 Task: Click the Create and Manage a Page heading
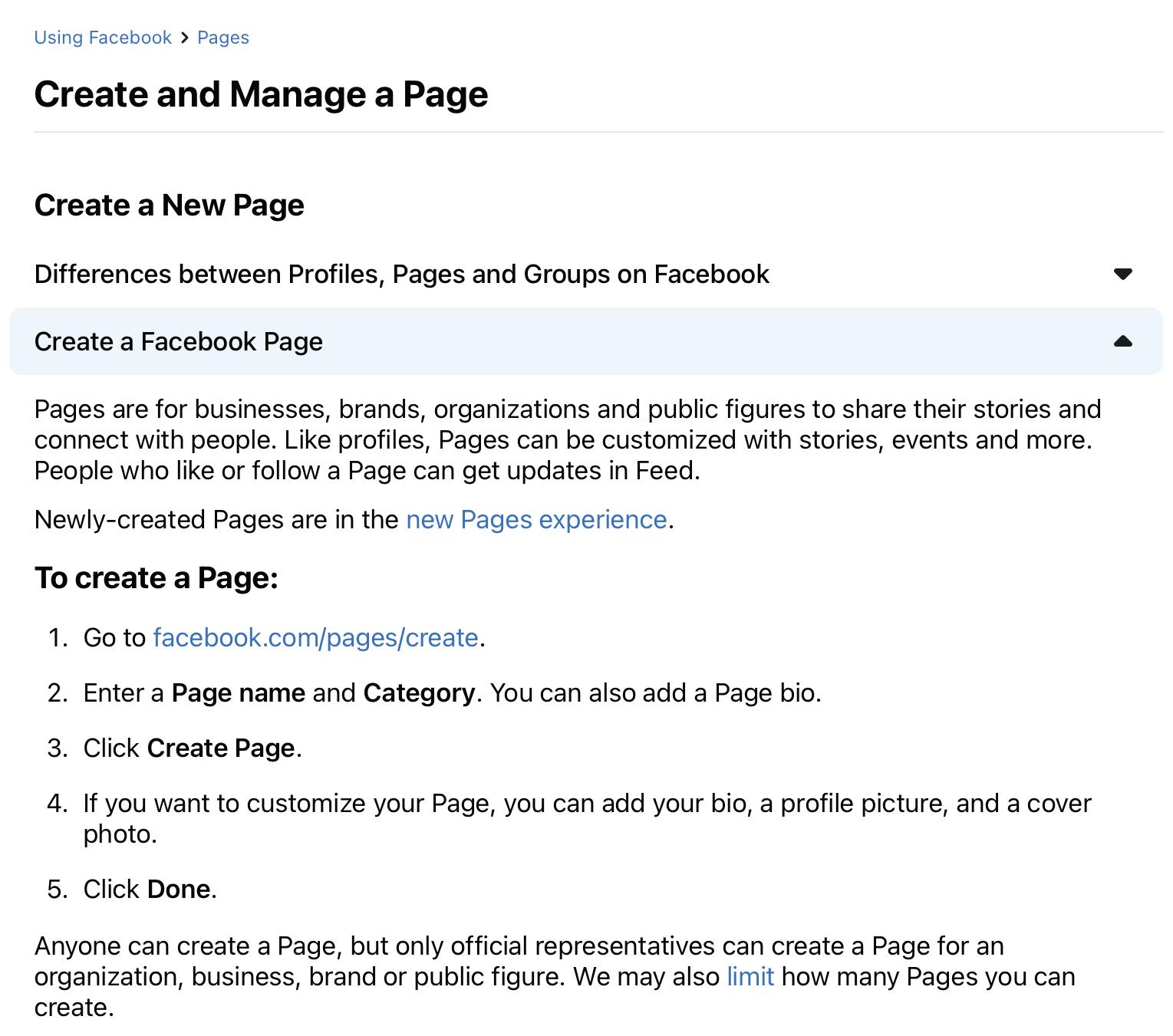[261, 94]
